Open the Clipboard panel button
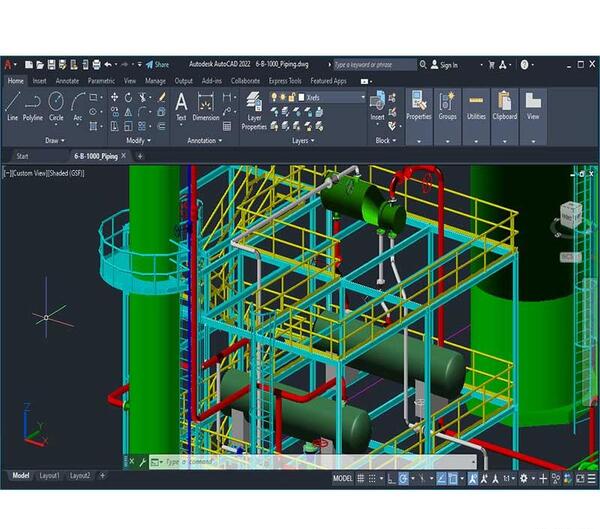 coord(505,116)
